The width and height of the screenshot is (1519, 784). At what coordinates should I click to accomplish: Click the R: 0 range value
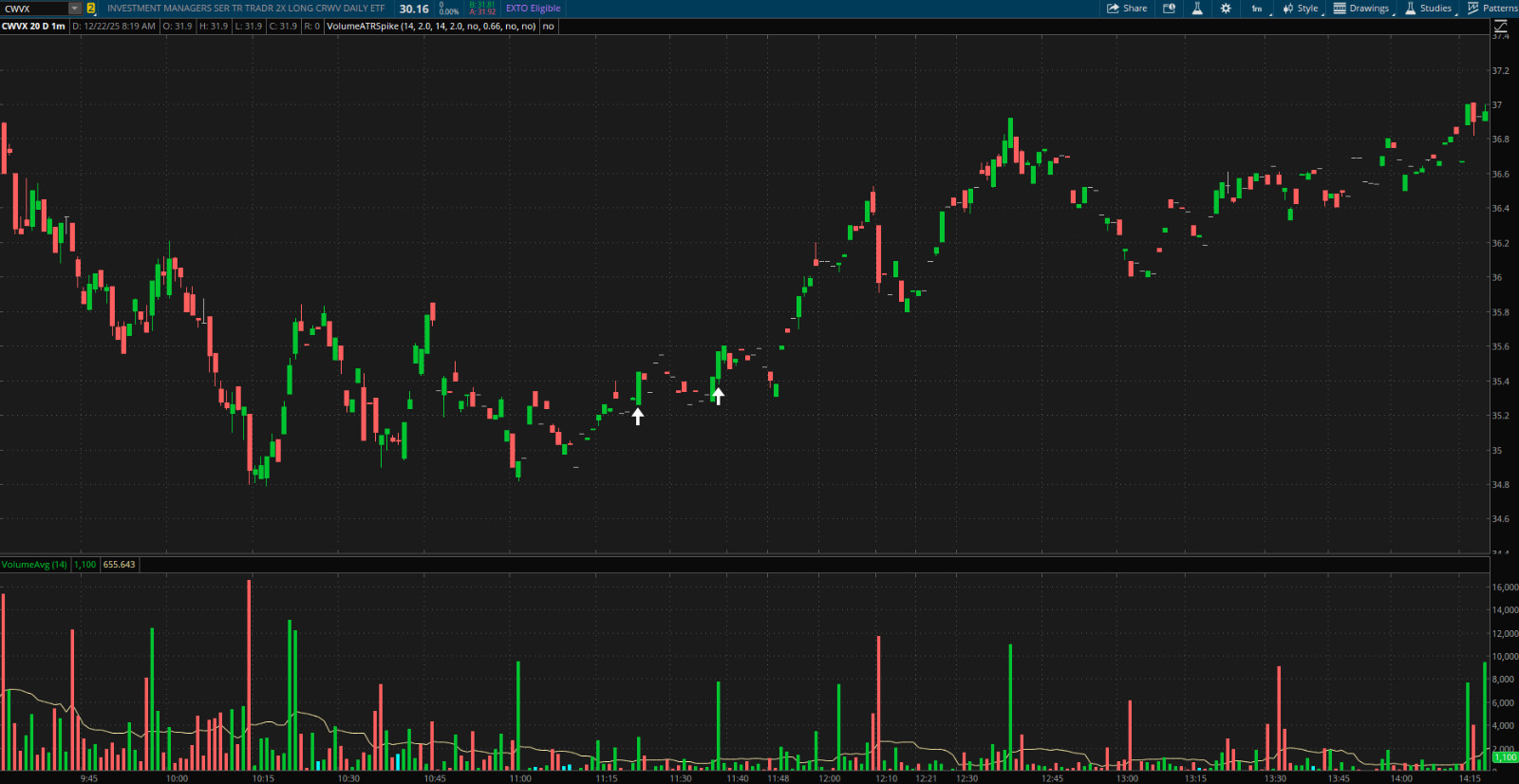pos(312,27)
